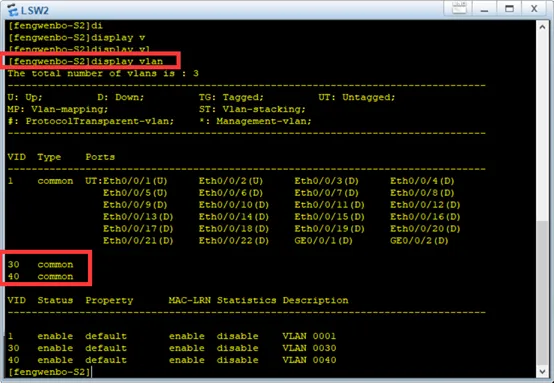Click the 'TG: Tagged;' legend entry
554x383 pixels.
[x=231, y=97]
